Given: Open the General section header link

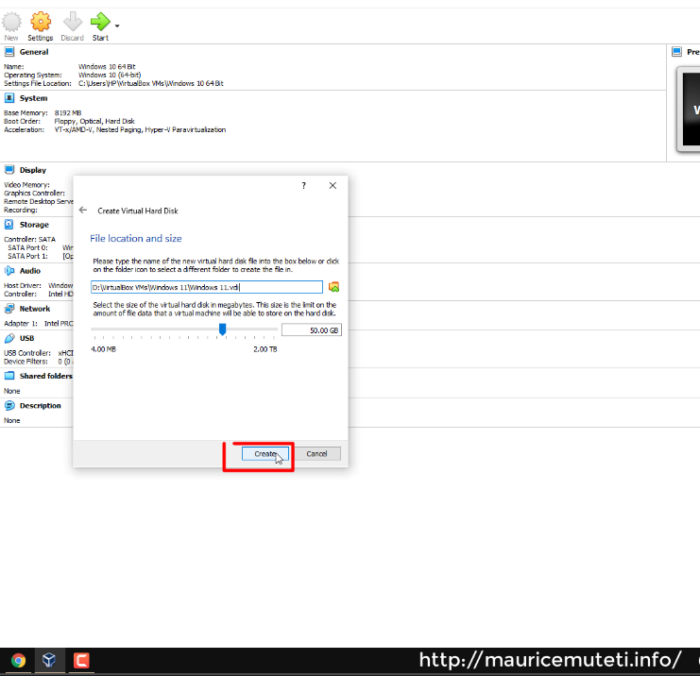Looking at the screenshot, I should point(34,52).
